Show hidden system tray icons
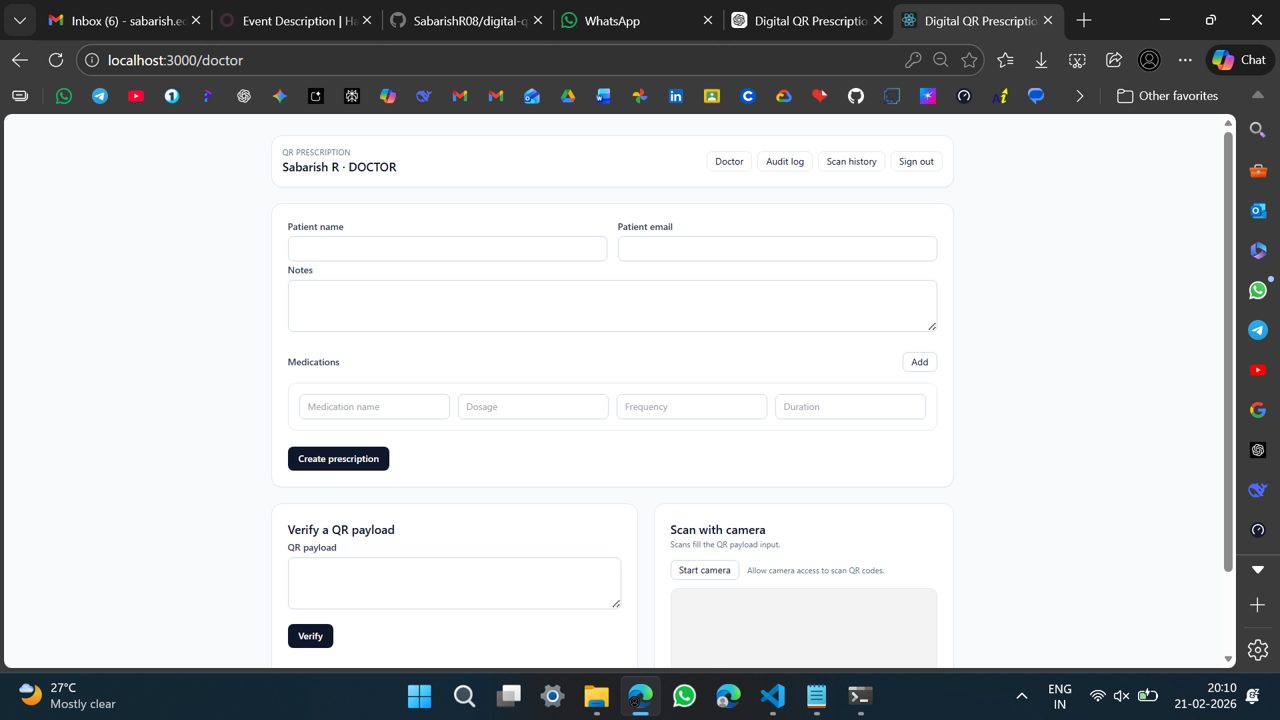Image resolution: width=1280 pixels, height=720 pixels. tap(1021, 696)
